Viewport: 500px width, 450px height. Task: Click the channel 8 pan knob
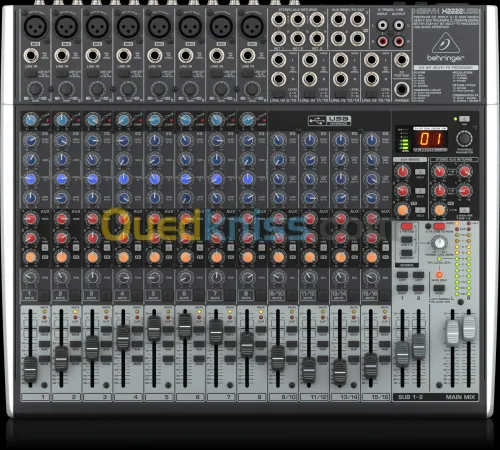point(247,277)
